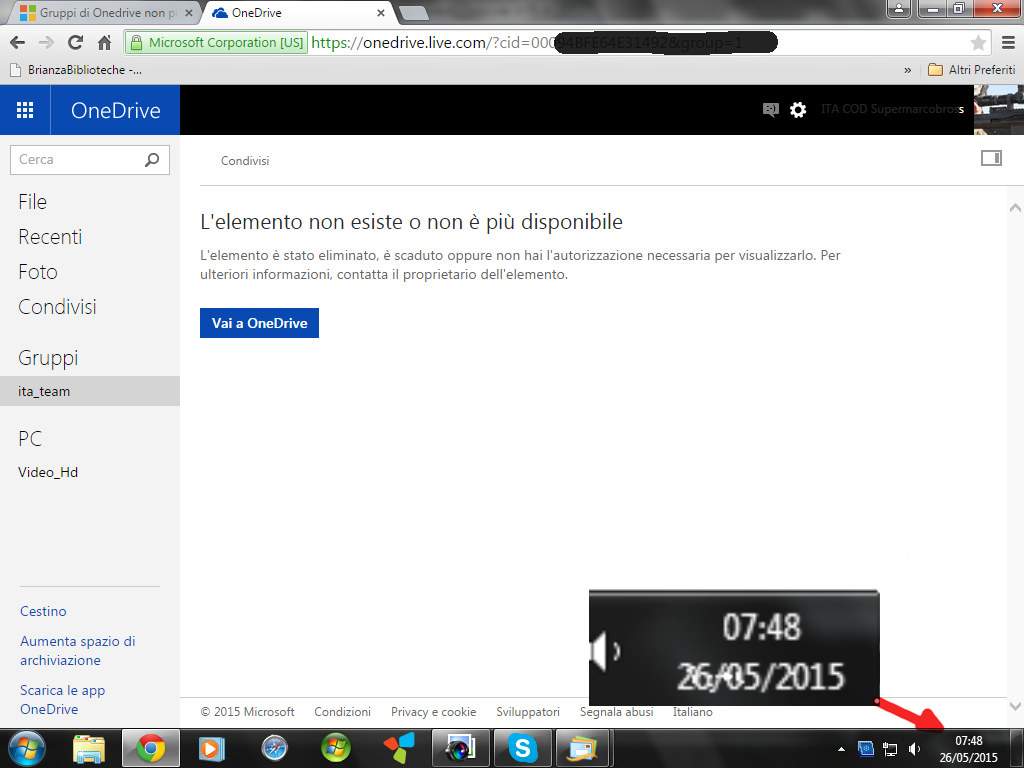
Task: Change language via Italiano link
Action: point(693,712)
